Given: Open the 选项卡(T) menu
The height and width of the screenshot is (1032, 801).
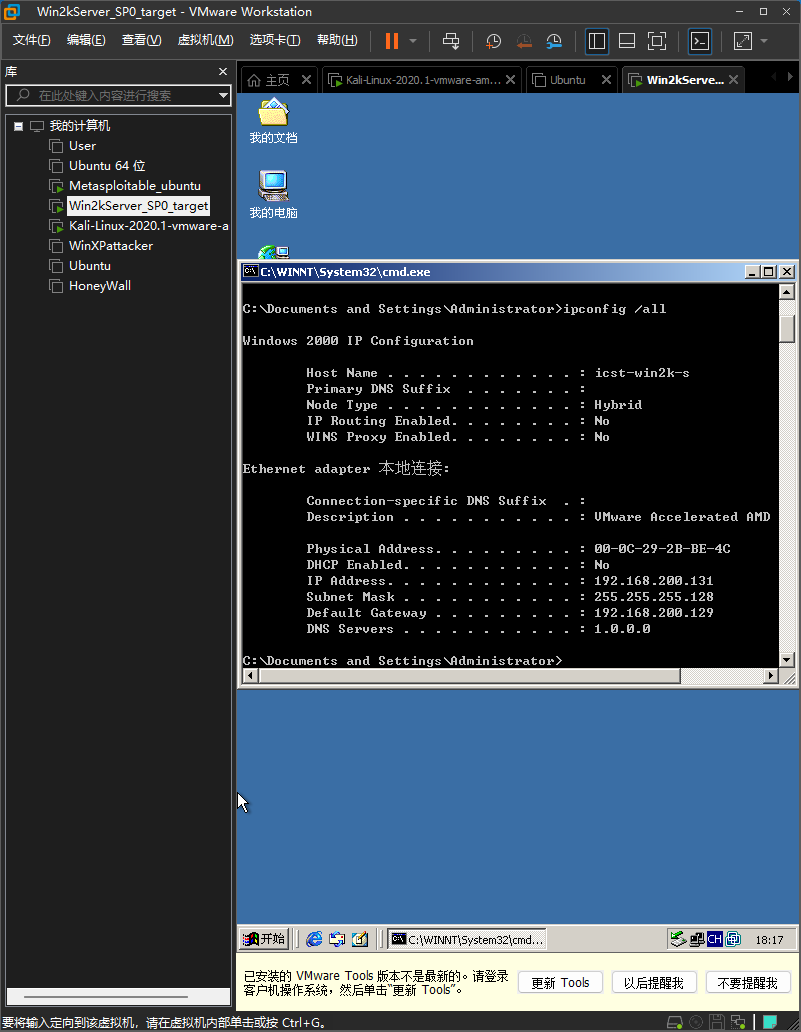Looking at the screenshot, I should pos(274,40).
